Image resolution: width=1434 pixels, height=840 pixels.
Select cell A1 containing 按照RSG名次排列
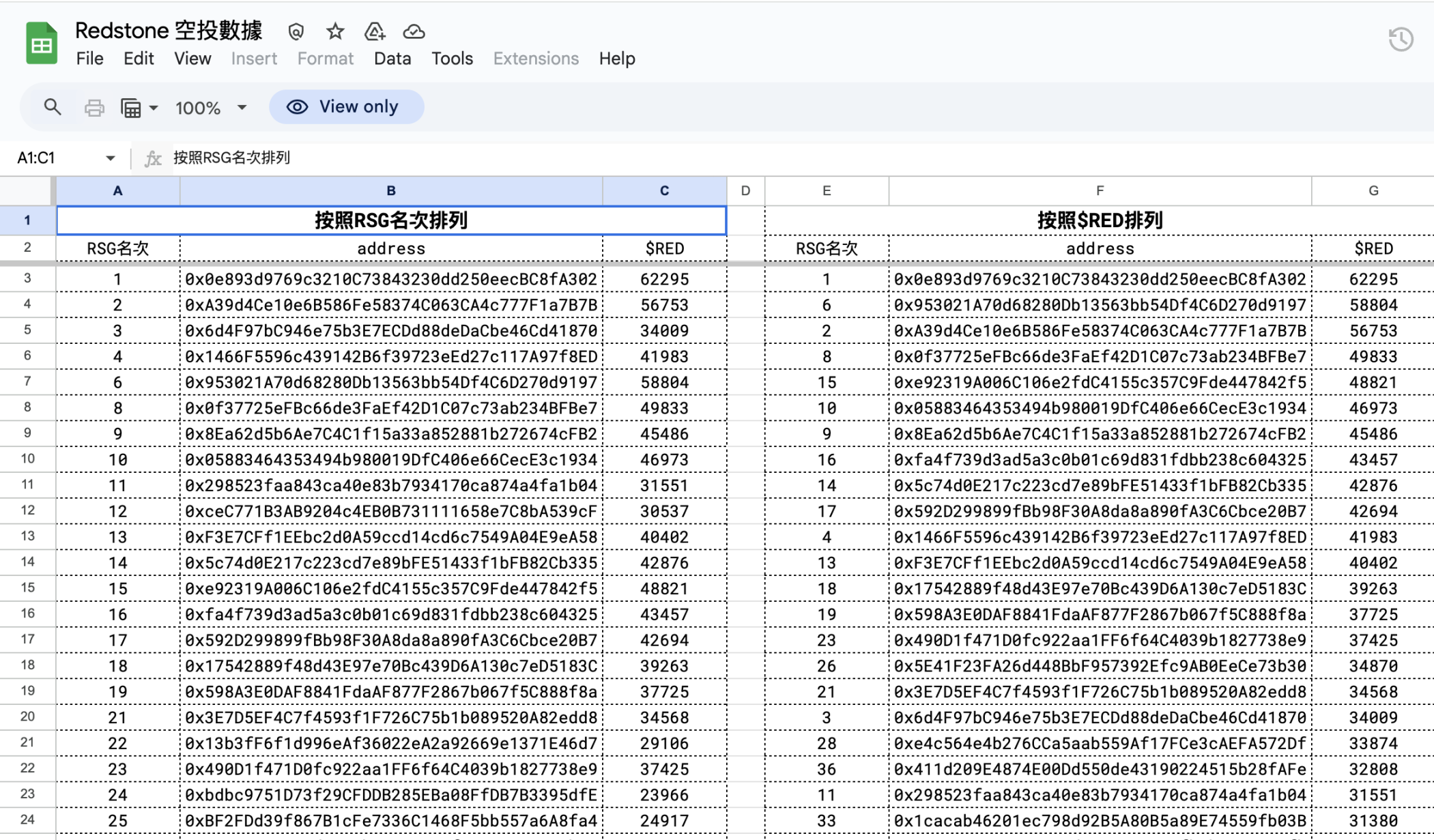point(117,220)
